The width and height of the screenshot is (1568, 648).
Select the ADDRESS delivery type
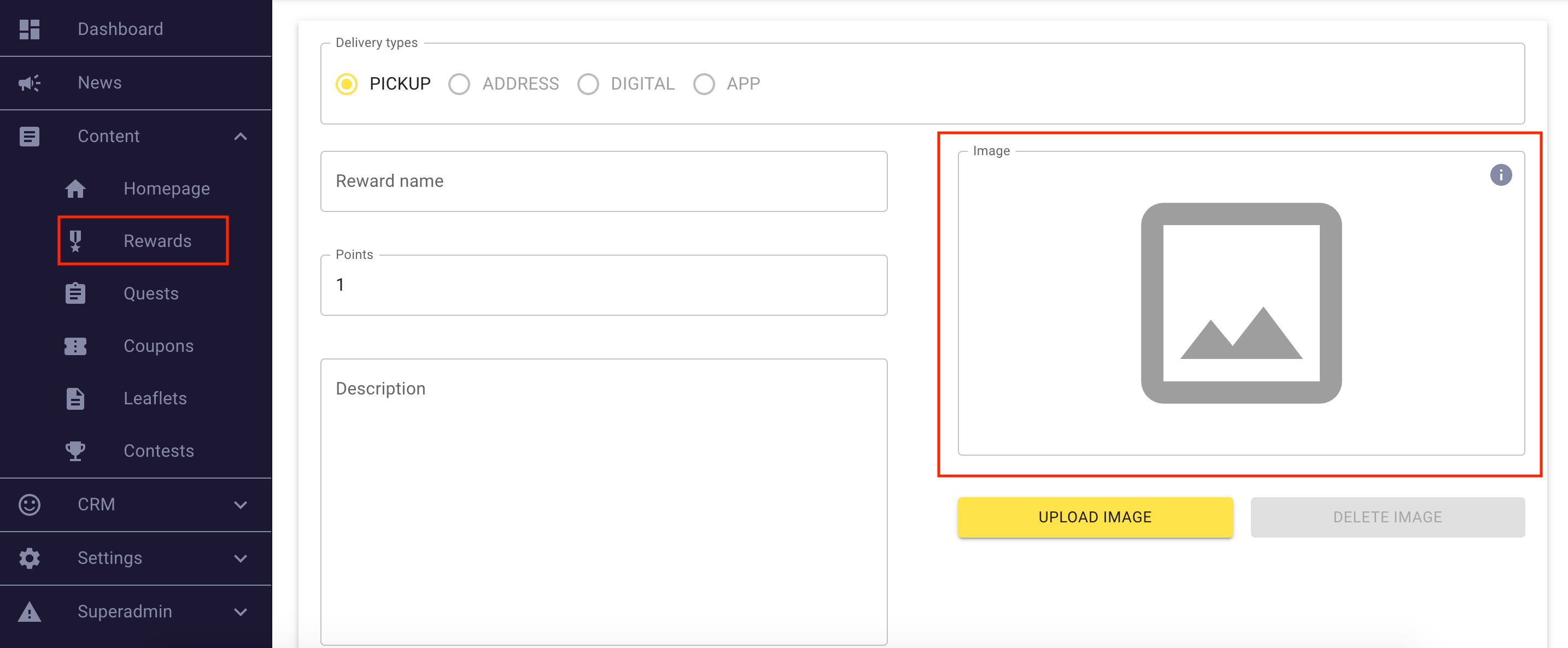coord(460,84)
